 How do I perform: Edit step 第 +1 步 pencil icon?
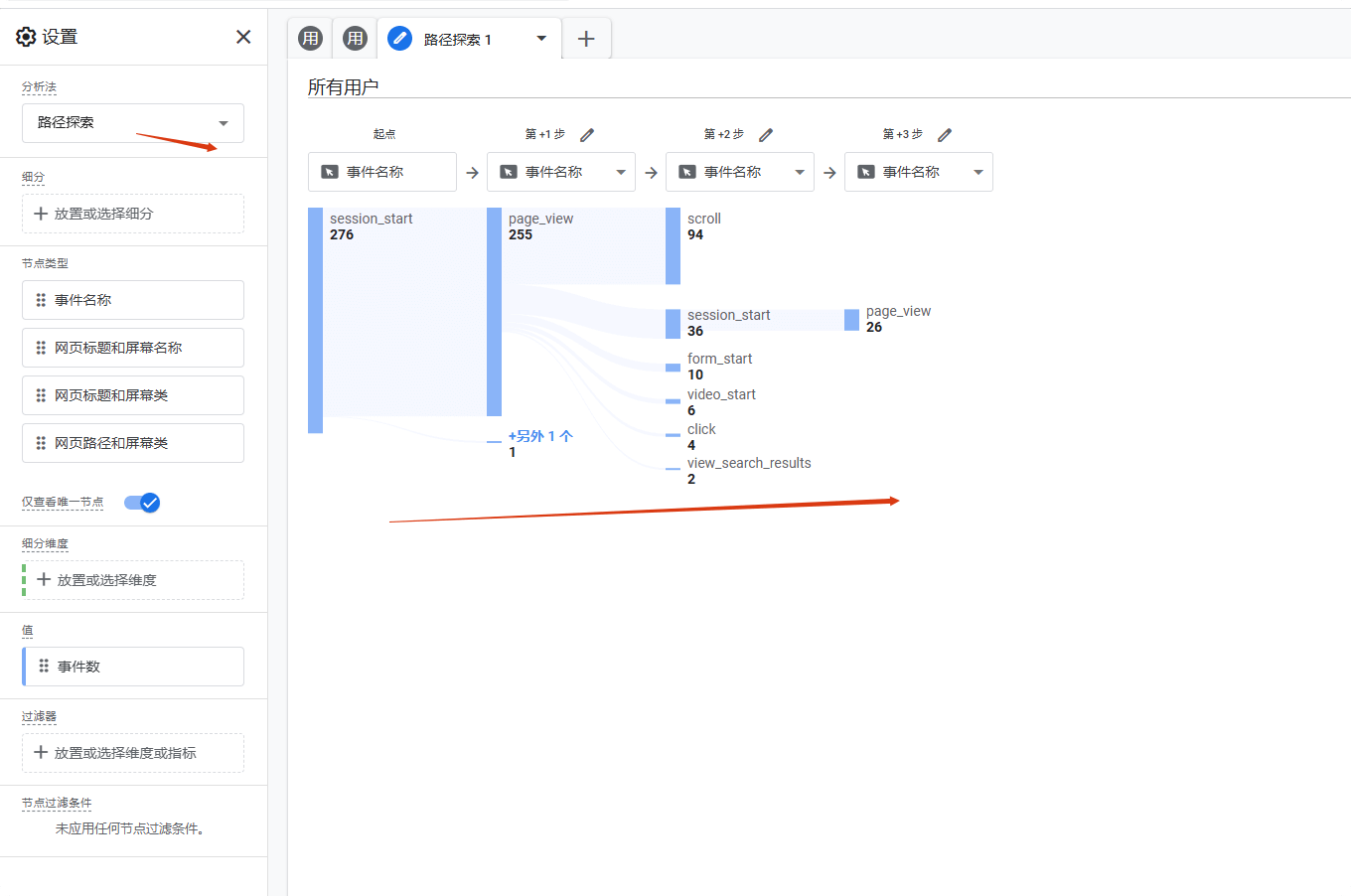(587, 135)
